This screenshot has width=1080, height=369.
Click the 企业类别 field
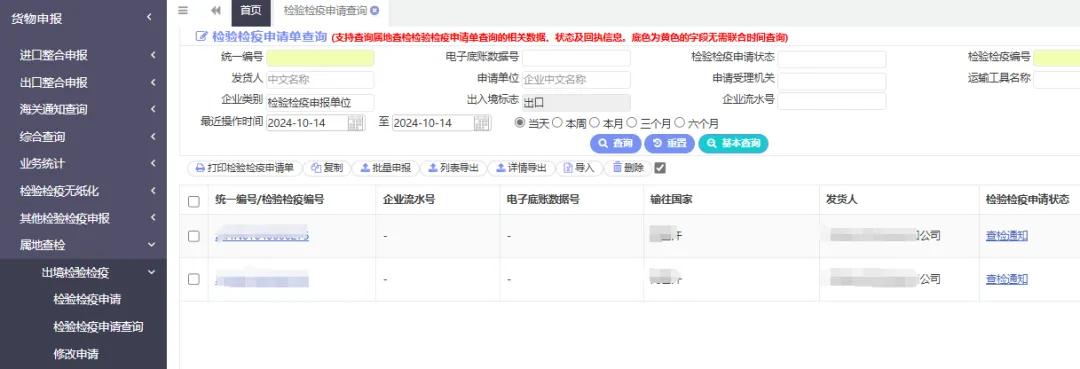click(x=320, y=103)
